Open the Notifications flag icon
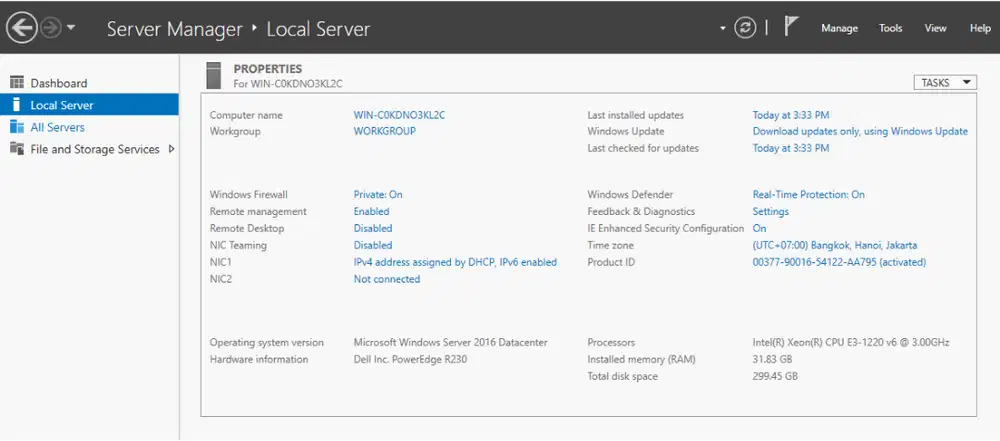This screenshot has width=1000, height=441. [791, 27]
